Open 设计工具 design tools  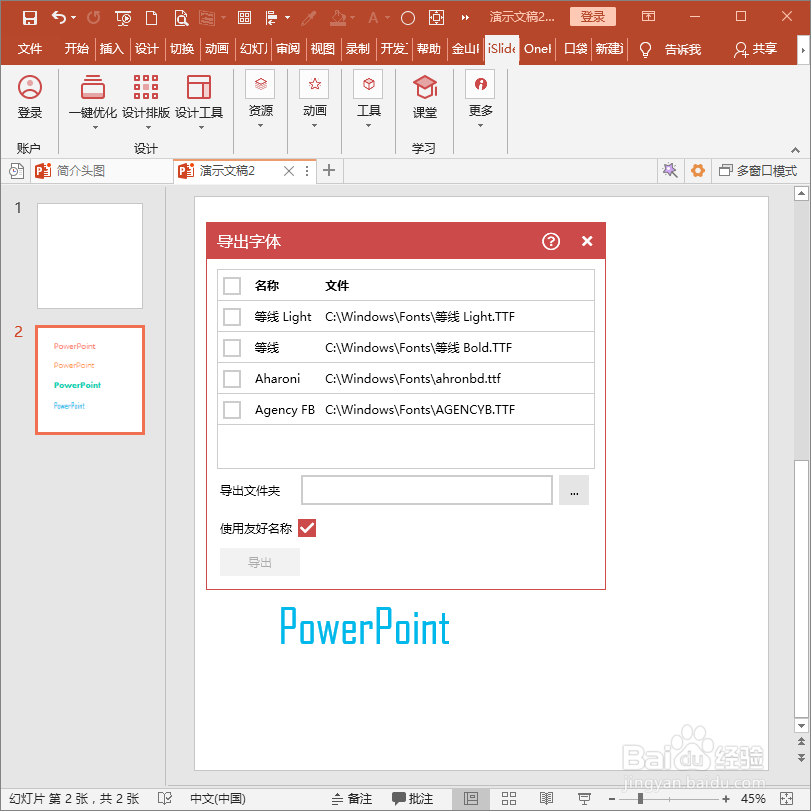point(199,97)
